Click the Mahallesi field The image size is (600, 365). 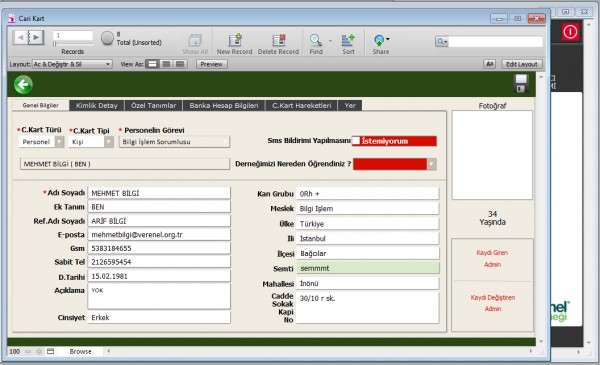pyautogui.click(x=367, y=283)
